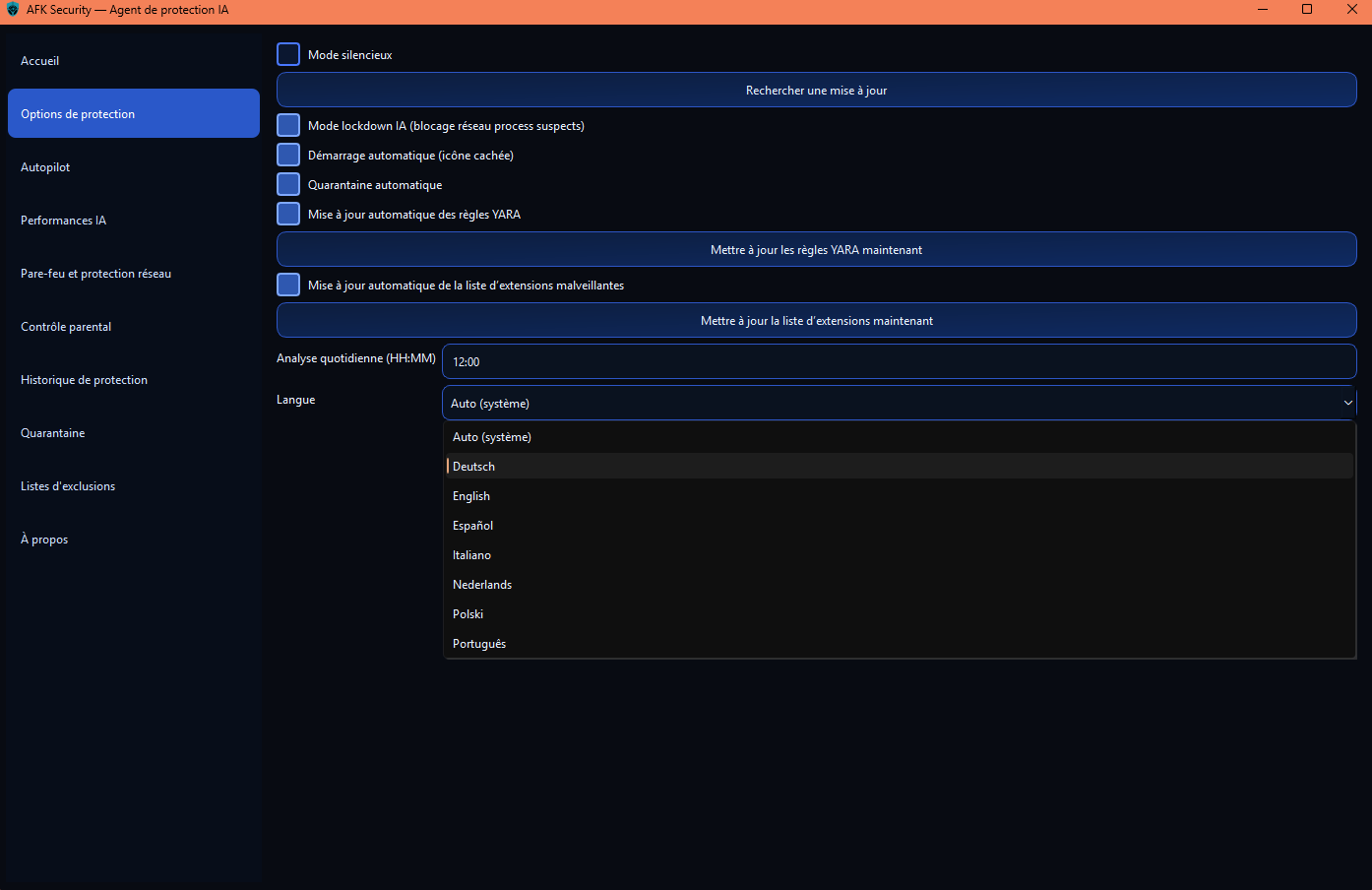1372x890 pixels.
Task: Click the Analyse quotidienne time field
Action: tap(899, 361)
